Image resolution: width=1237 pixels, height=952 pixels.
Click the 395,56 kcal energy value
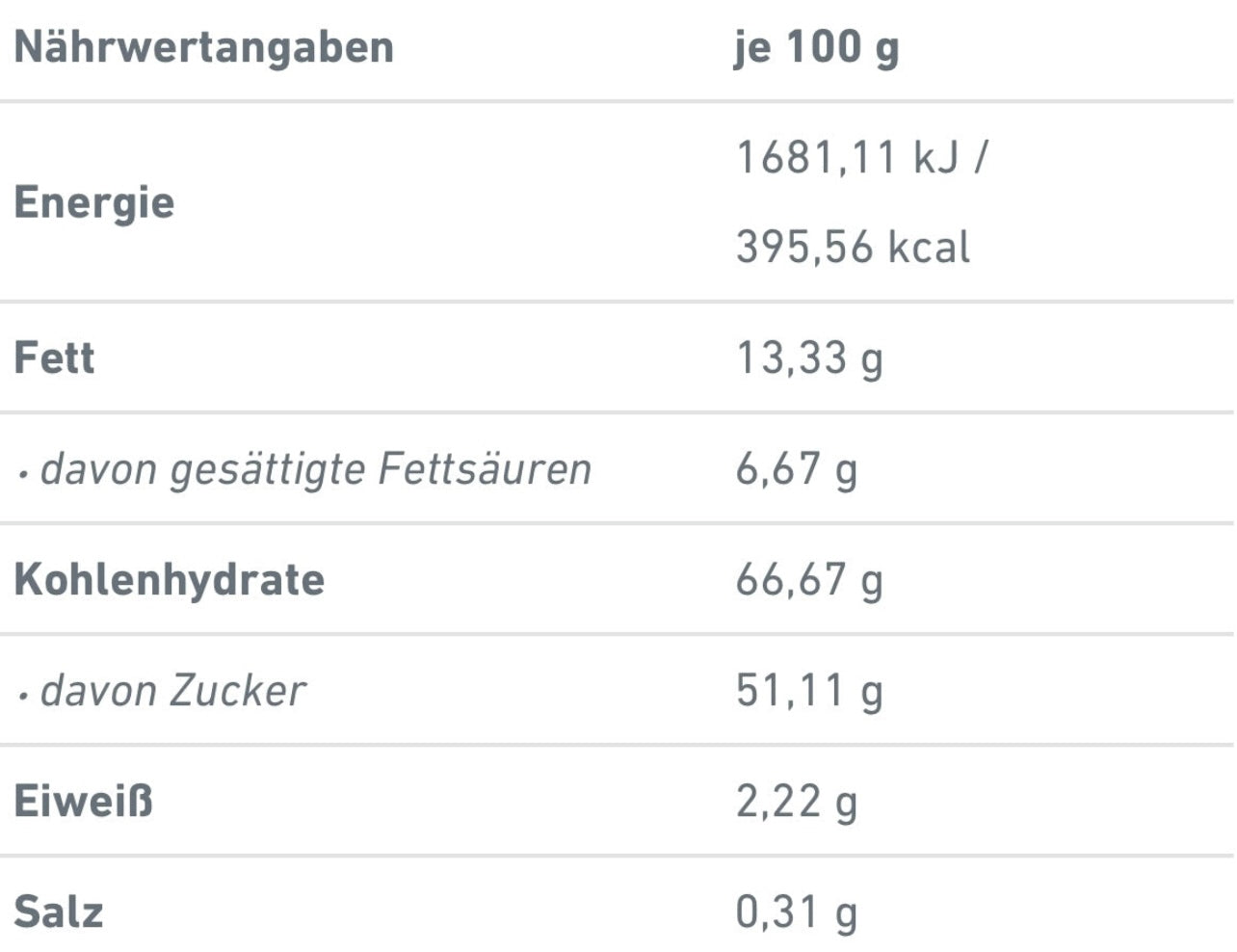853,247
